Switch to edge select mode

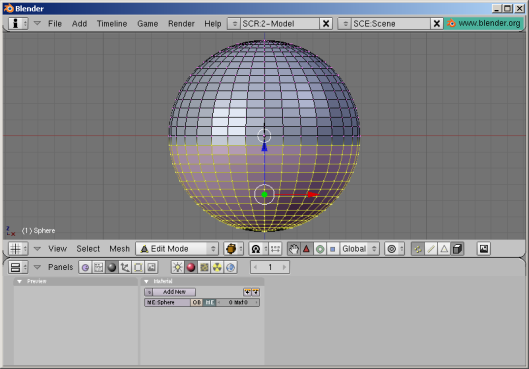[x=431, y=249]
